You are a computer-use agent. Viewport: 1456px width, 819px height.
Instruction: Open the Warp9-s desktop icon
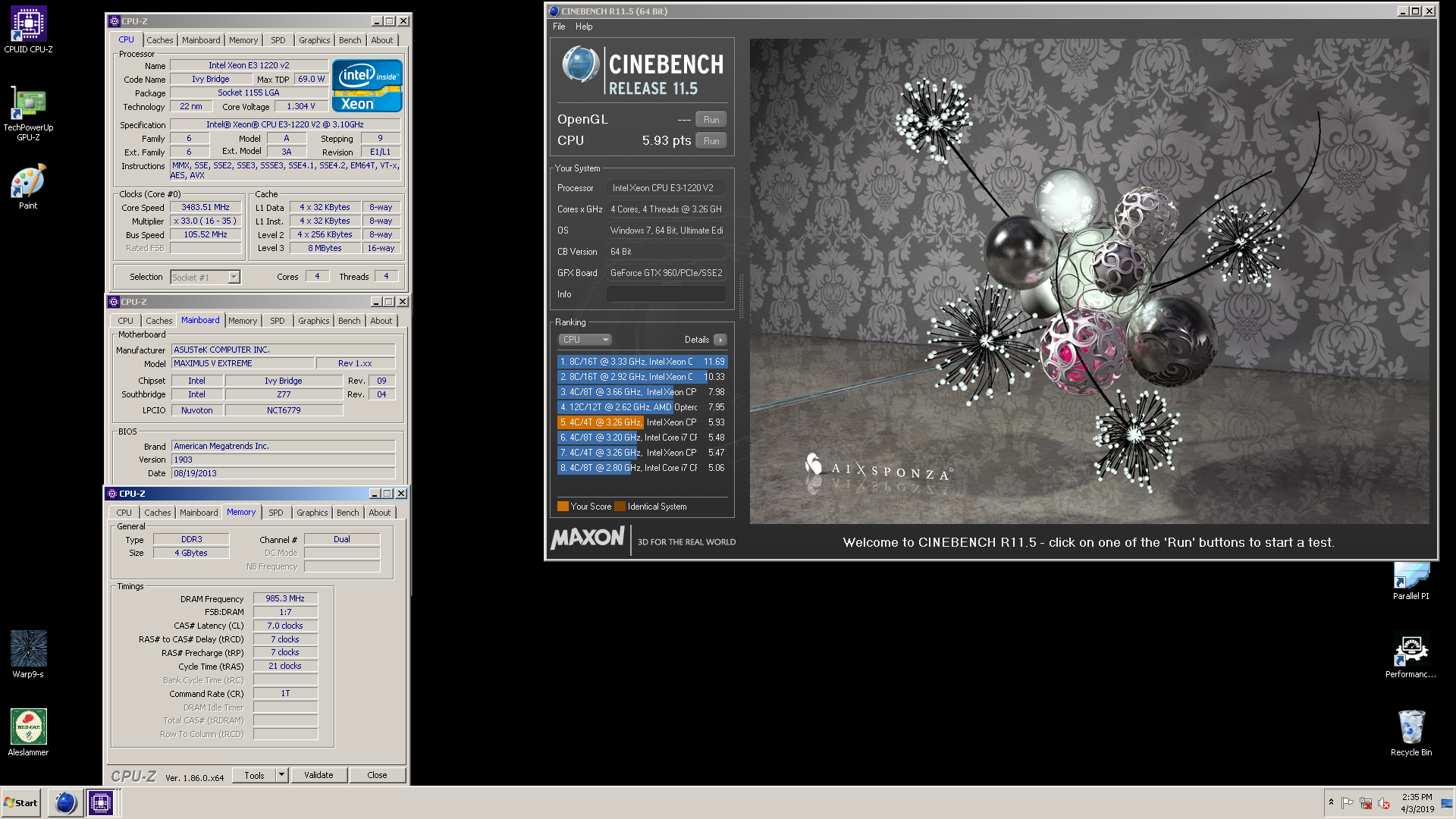[28, 654]
